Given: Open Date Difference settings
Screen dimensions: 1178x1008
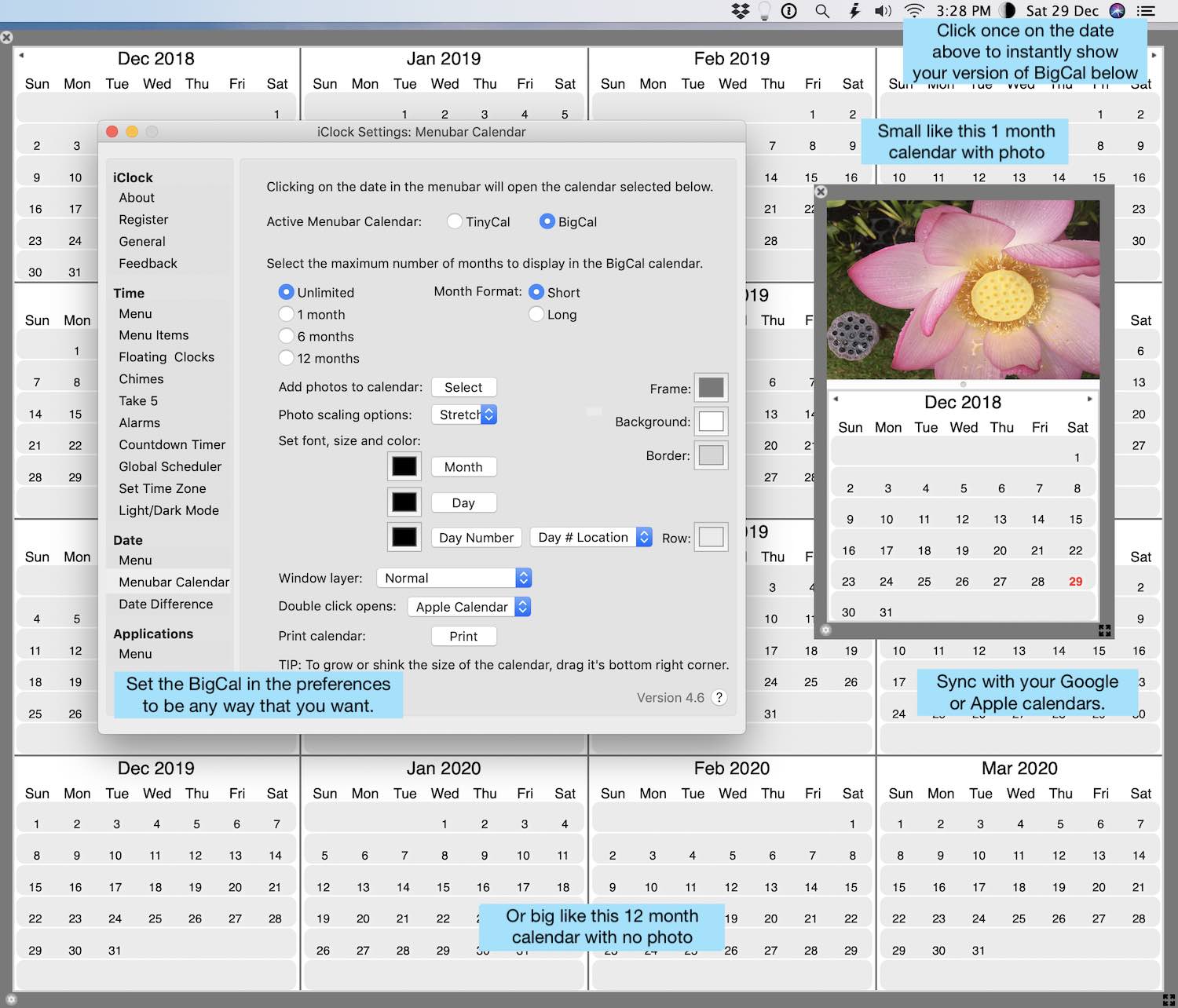Looking at the screenshot, I should point(166,604).
